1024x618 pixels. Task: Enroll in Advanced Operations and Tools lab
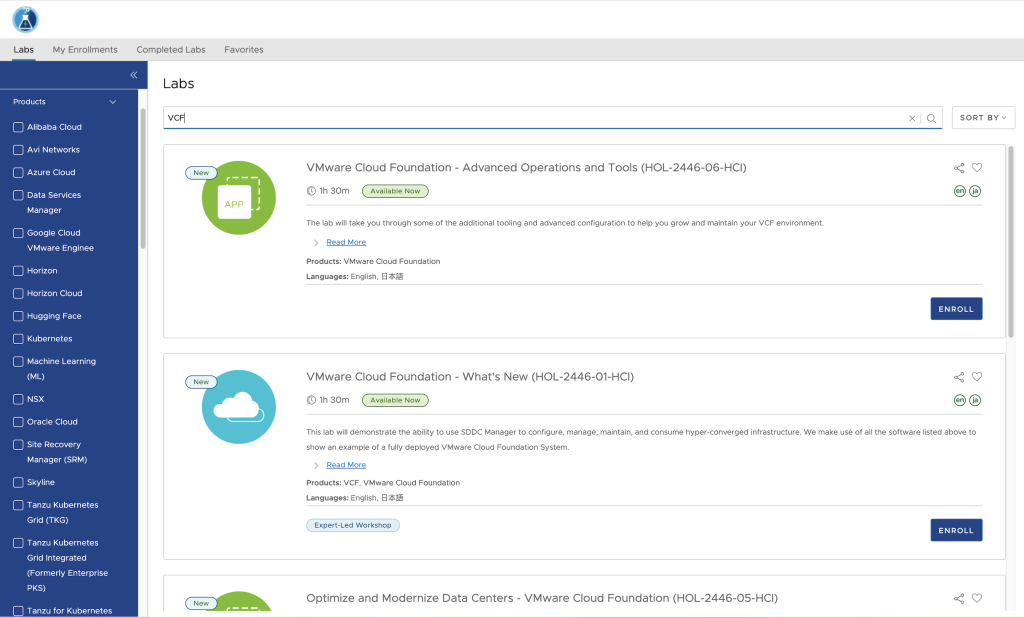click(955, 309)
